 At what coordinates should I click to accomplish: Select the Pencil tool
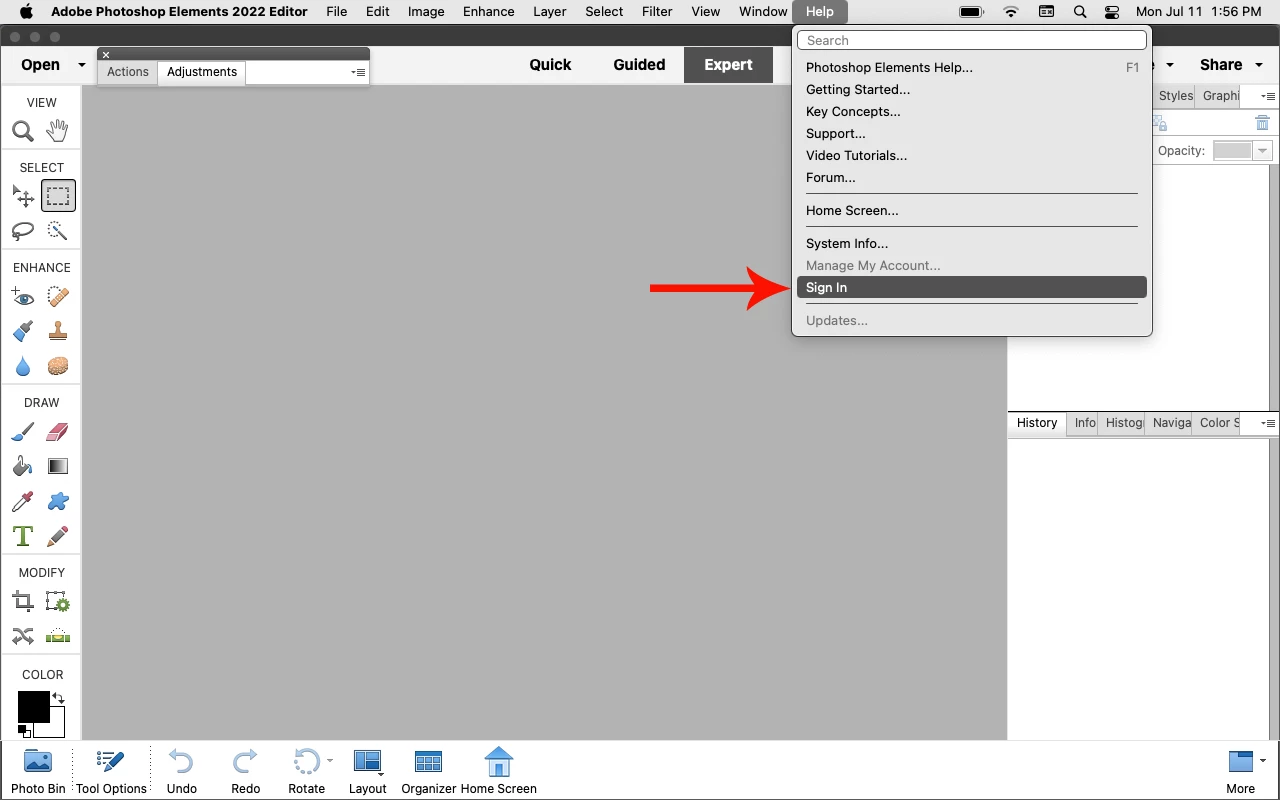tap(58, 536)
